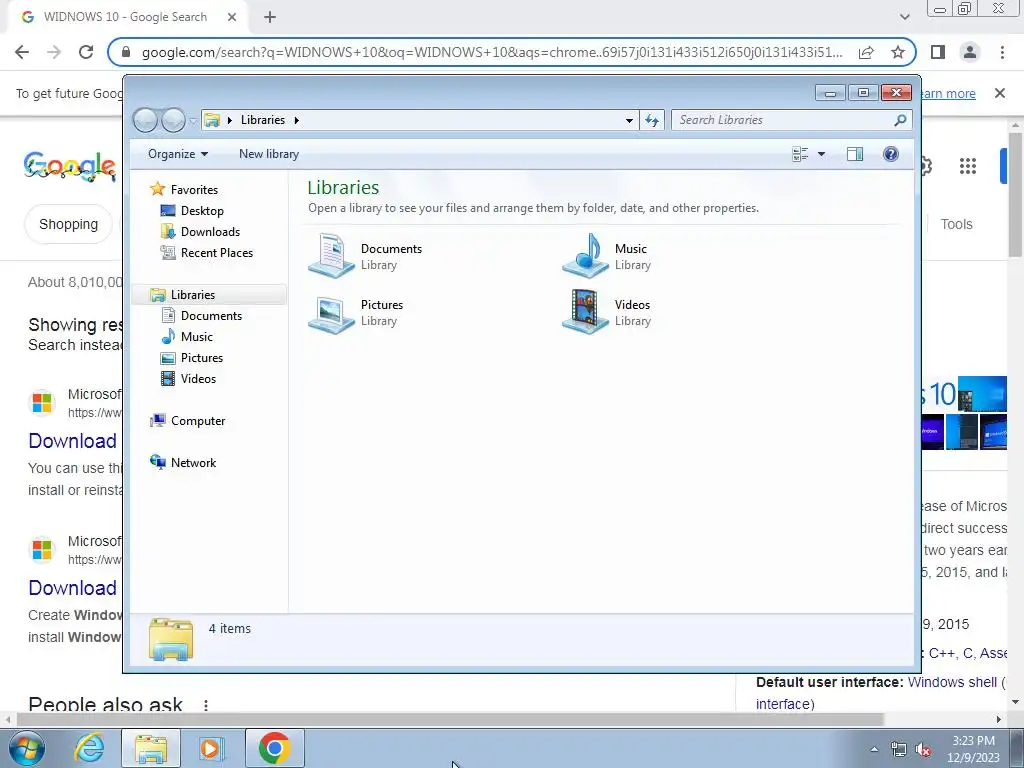1024x768 pixels.
Task: Open Chrome profile avatar
Action: click(970, 52)
